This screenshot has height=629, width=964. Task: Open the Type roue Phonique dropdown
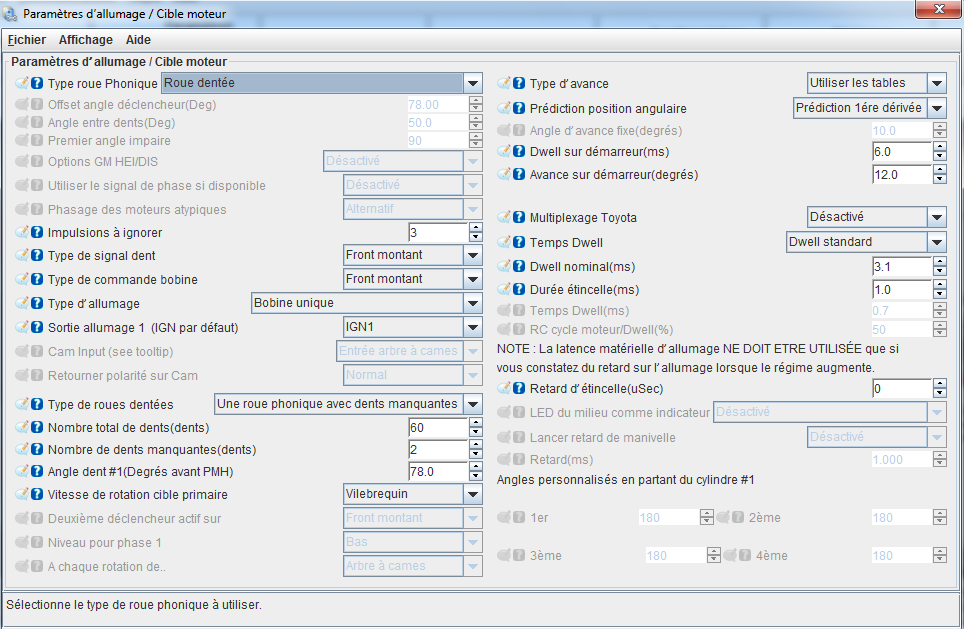pos(473,83)
